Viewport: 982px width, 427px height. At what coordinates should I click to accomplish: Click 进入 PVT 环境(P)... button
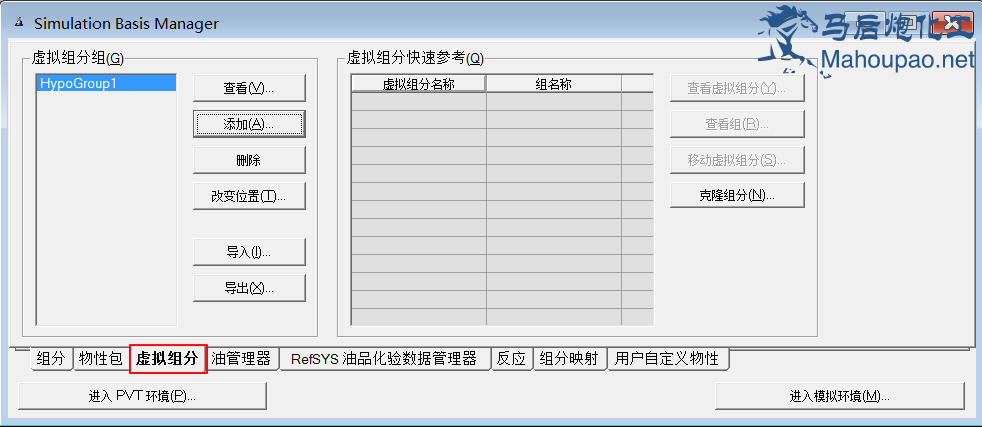pyautogui.click(x=142, y=396)
